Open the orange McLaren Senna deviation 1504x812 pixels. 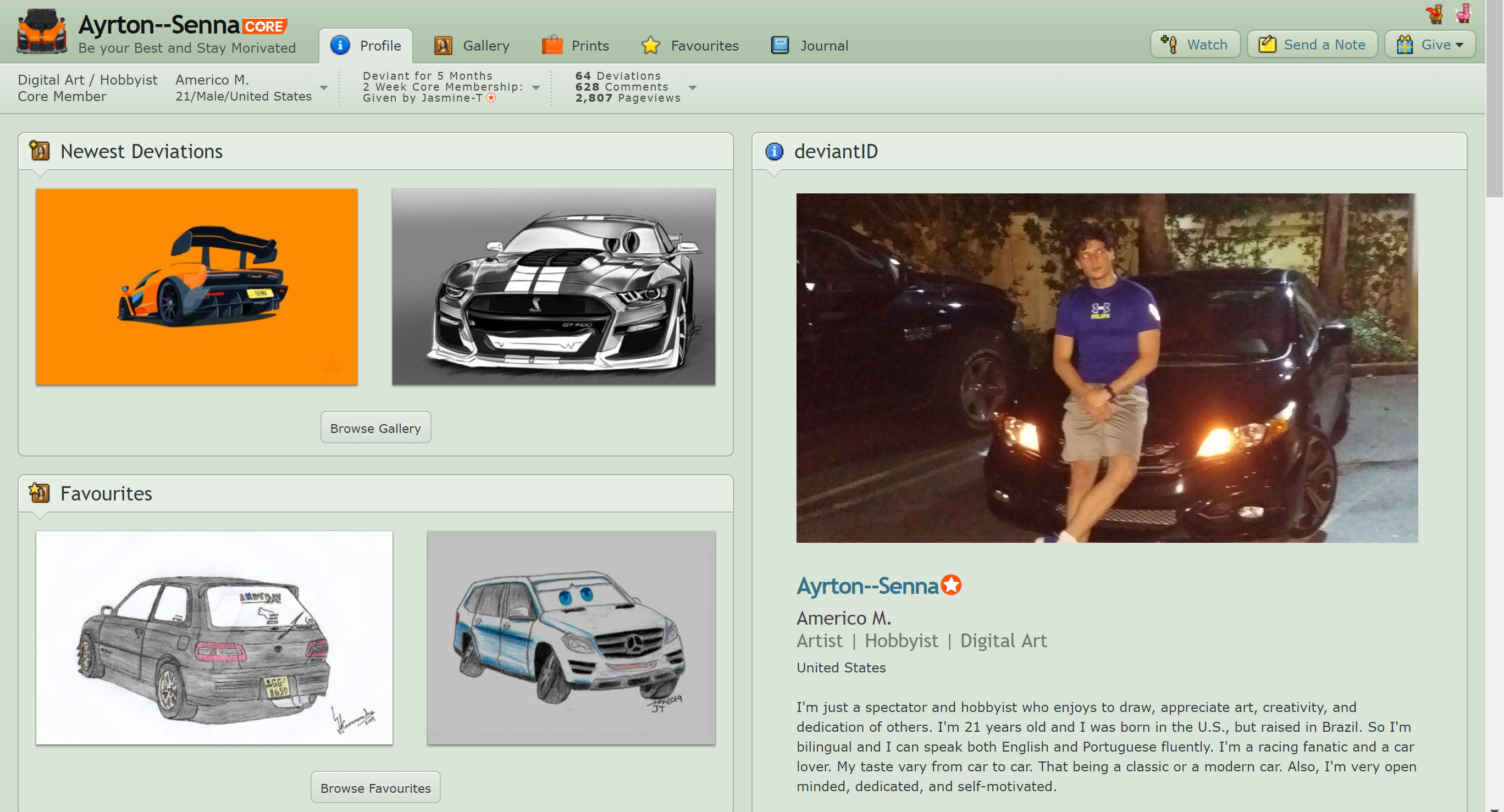197,286
